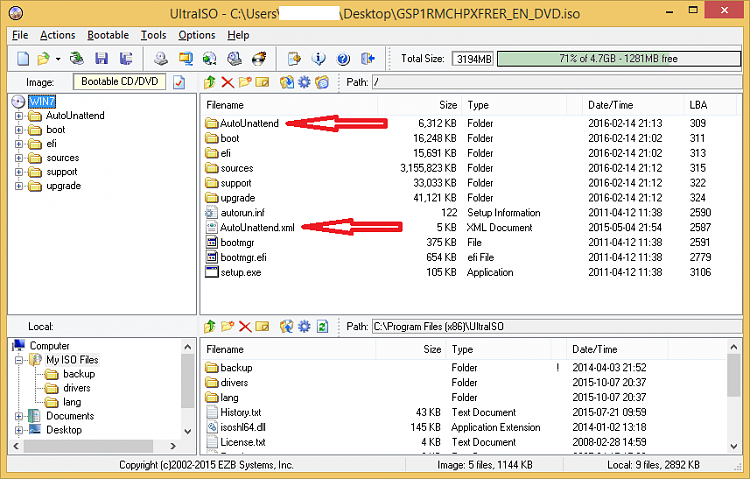750x479 pixels.
Task: Click the blue Help question mark icon
Action: pyautogui.click(x=343, y=58)
